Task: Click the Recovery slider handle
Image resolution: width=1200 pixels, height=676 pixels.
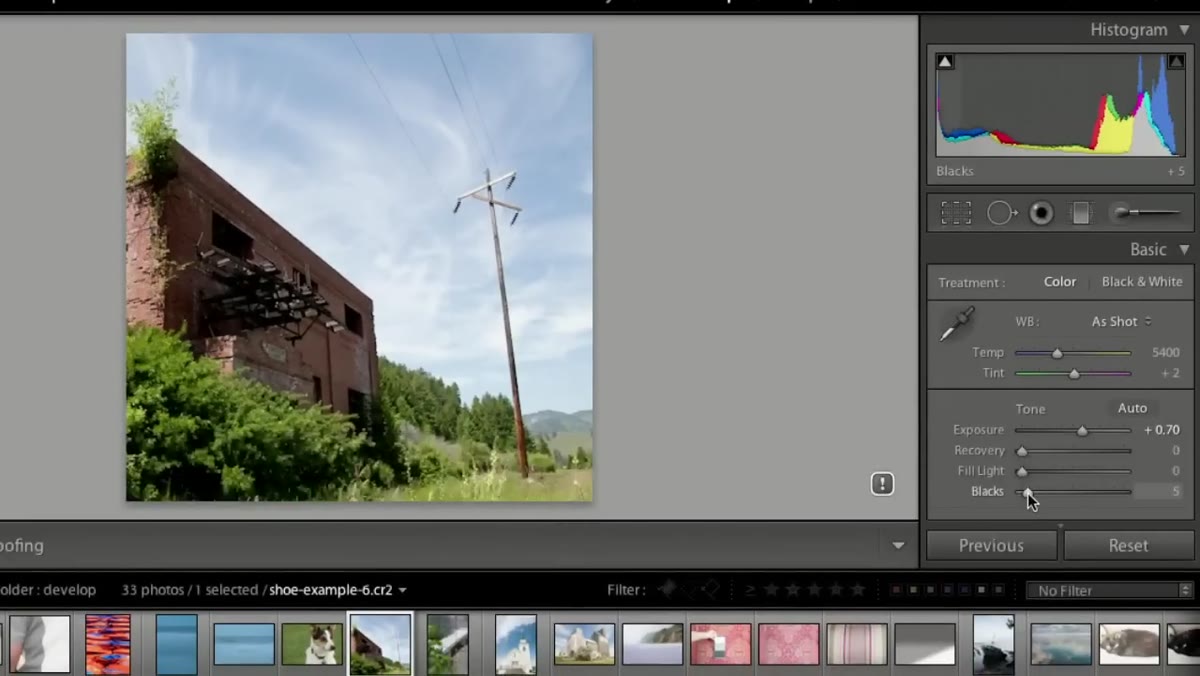Action: click(x=1021, y=451)
